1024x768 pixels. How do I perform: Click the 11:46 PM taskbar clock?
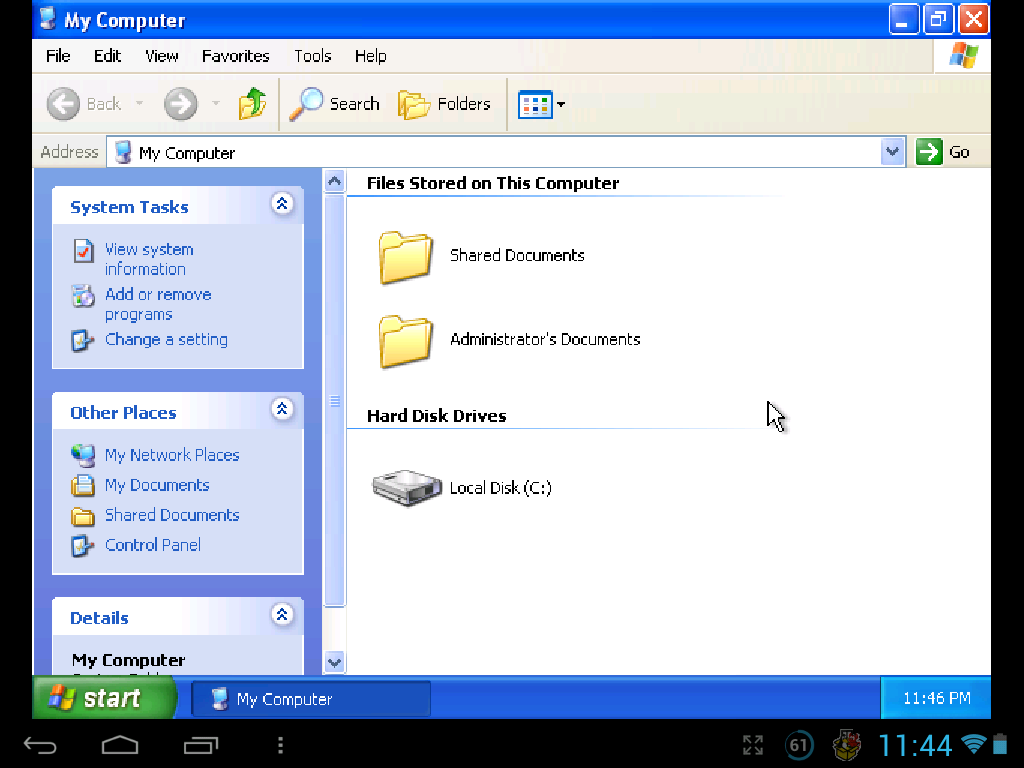pos(936,698)
